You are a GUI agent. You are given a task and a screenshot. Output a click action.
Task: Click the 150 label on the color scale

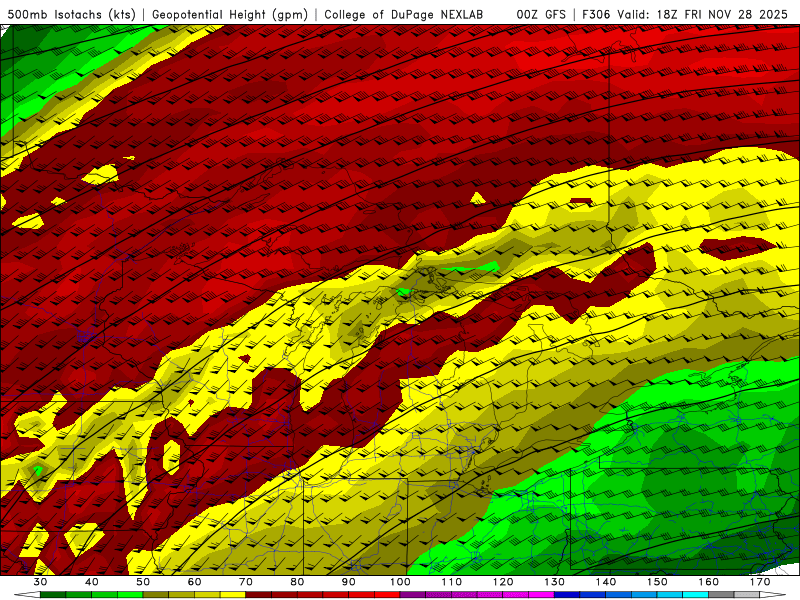coord(657,582)
